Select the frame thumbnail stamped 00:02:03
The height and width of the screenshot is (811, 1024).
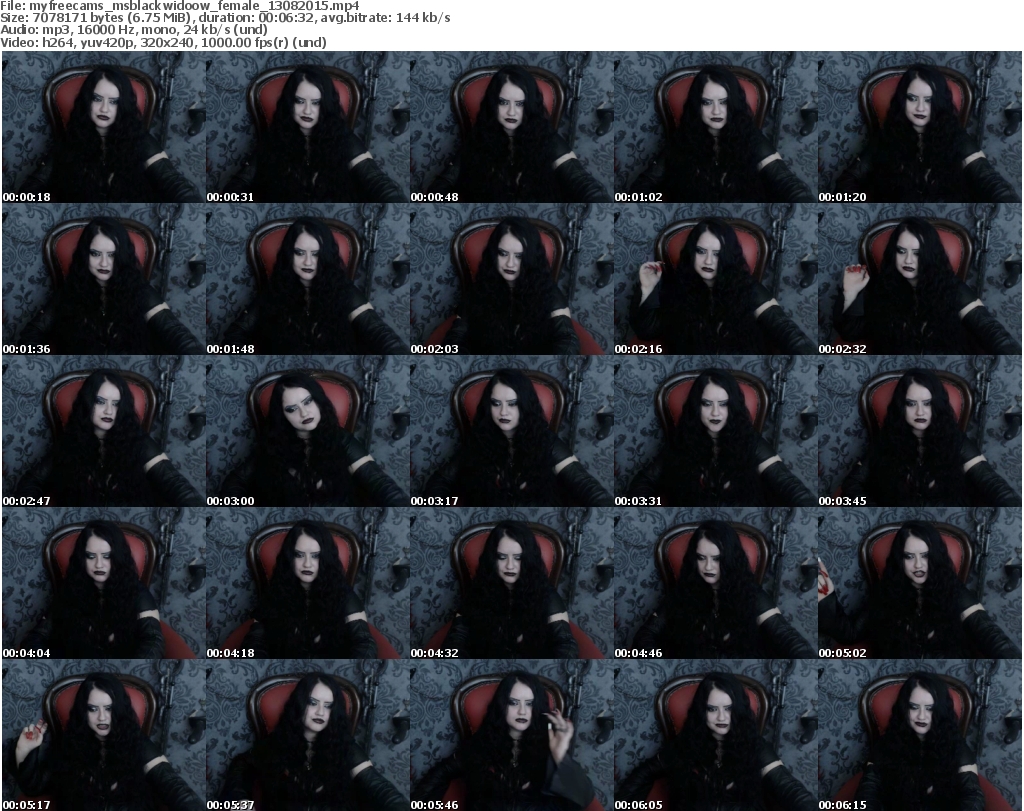coord(512,279)
